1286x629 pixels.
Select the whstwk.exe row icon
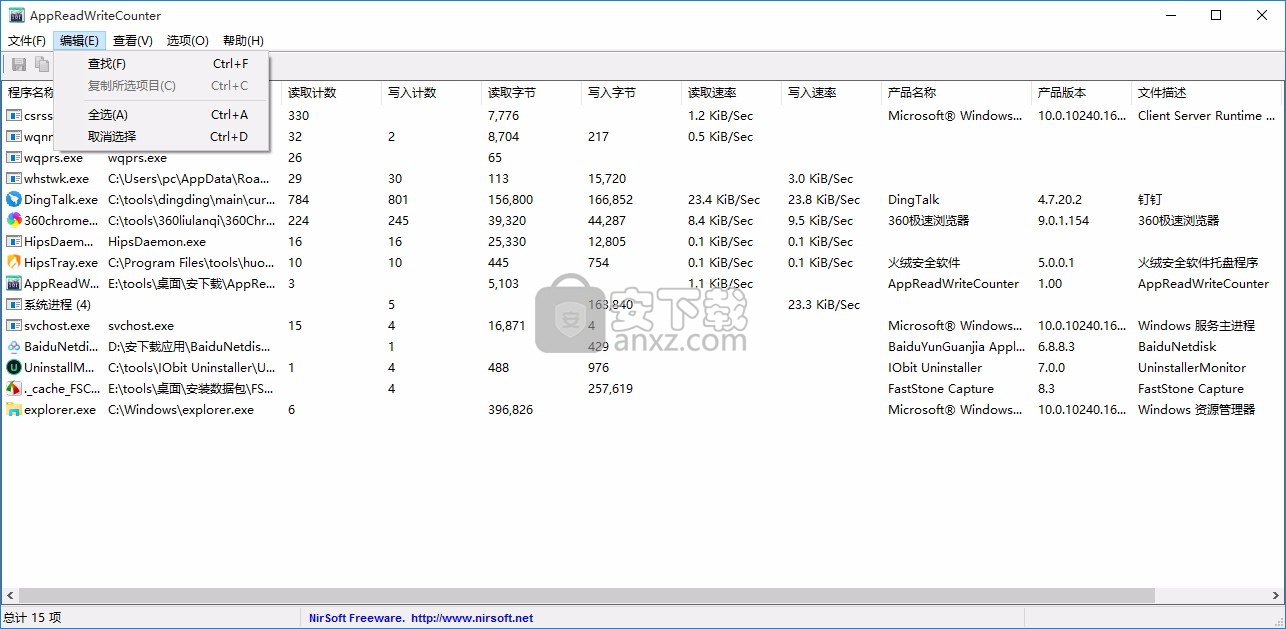[x=14, y=179]
